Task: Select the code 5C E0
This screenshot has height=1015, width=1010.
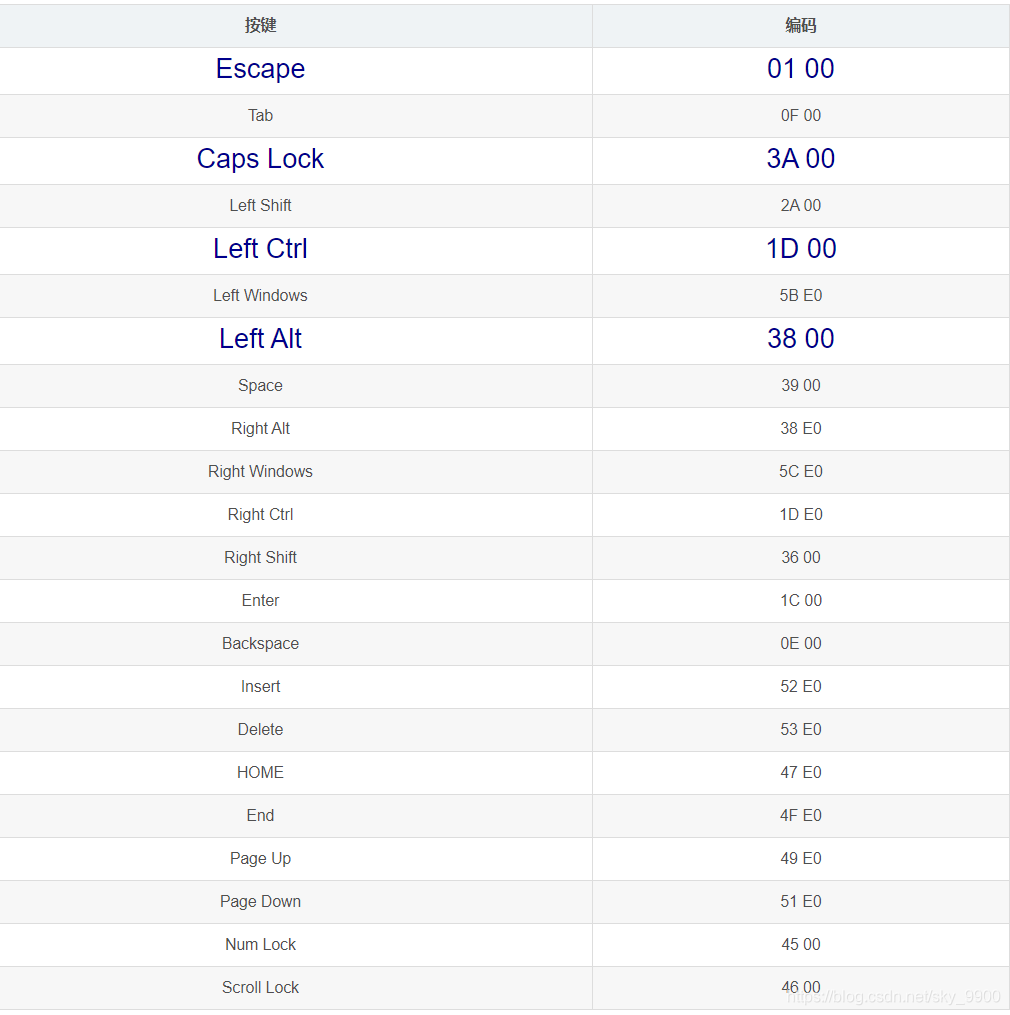Action: click(801, 471)
